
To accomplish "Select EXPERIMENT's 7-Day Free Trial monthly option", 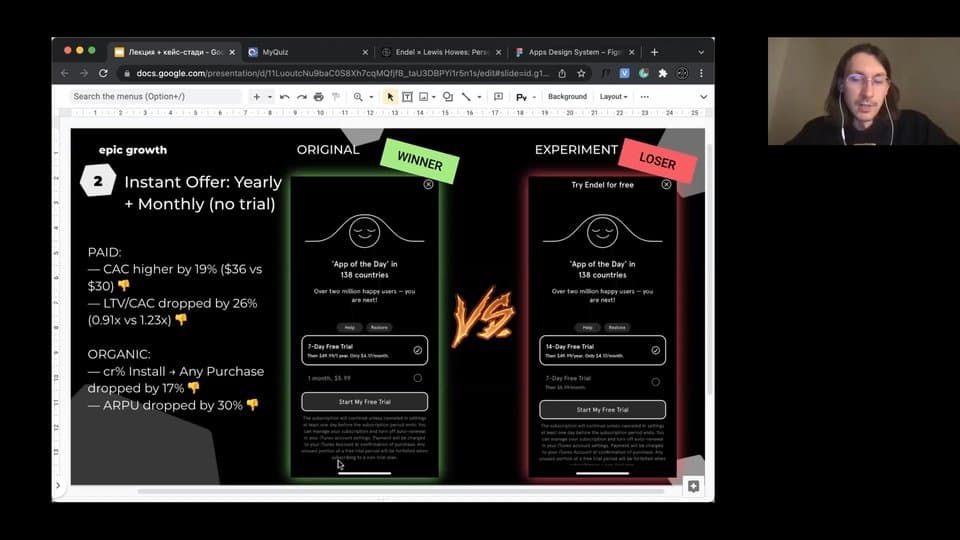I will [602, 382].
